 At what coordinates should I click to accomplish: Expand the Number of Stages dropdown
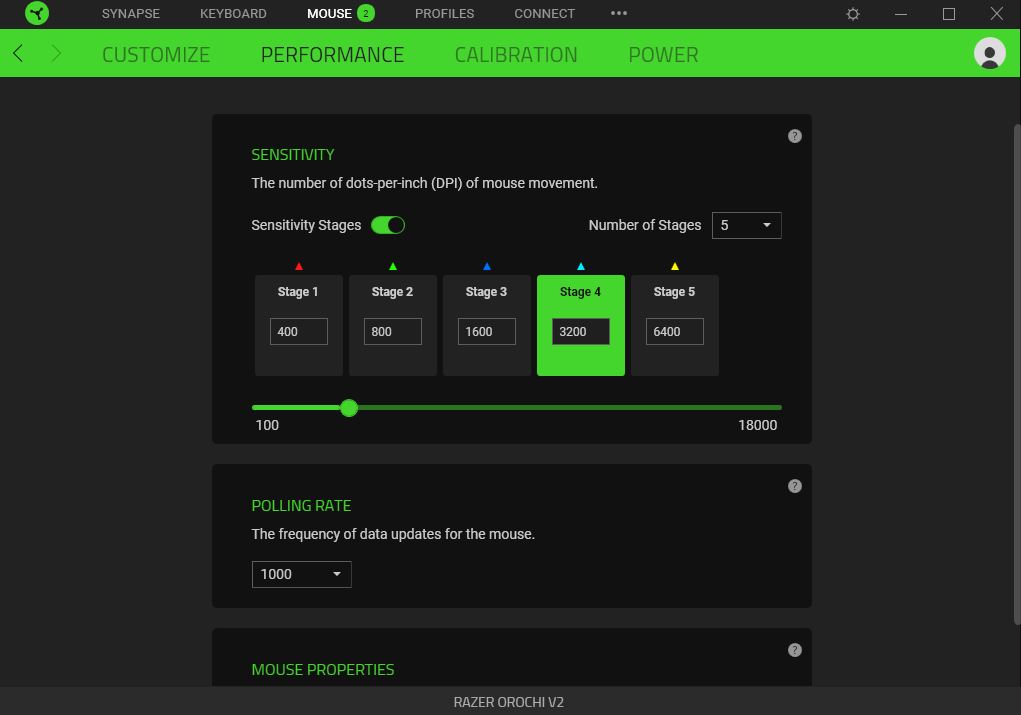click(746, 225)
